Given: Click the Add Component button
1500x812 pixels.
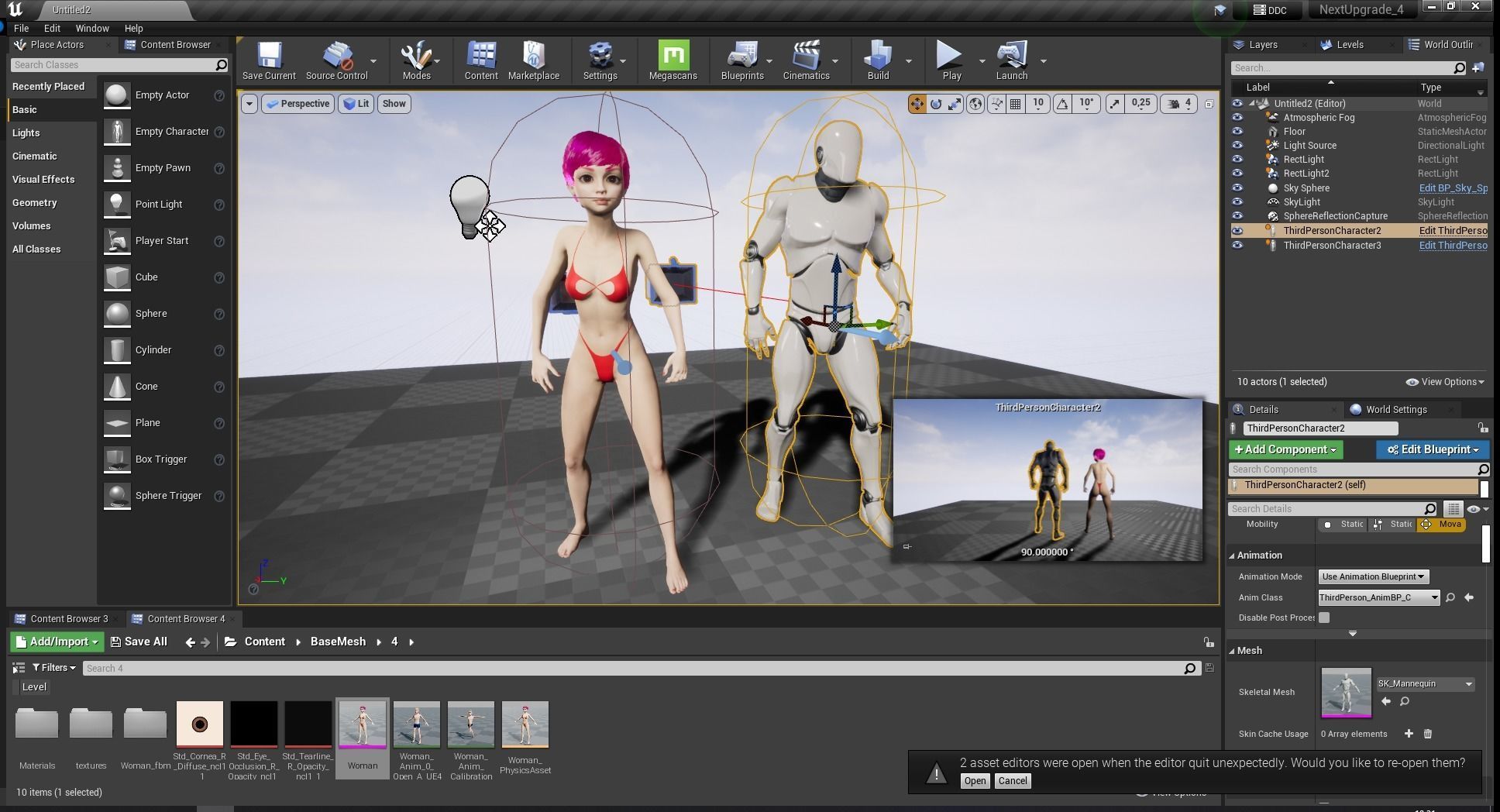Looking at the screenshot, I should click(x=1286, y=449).
